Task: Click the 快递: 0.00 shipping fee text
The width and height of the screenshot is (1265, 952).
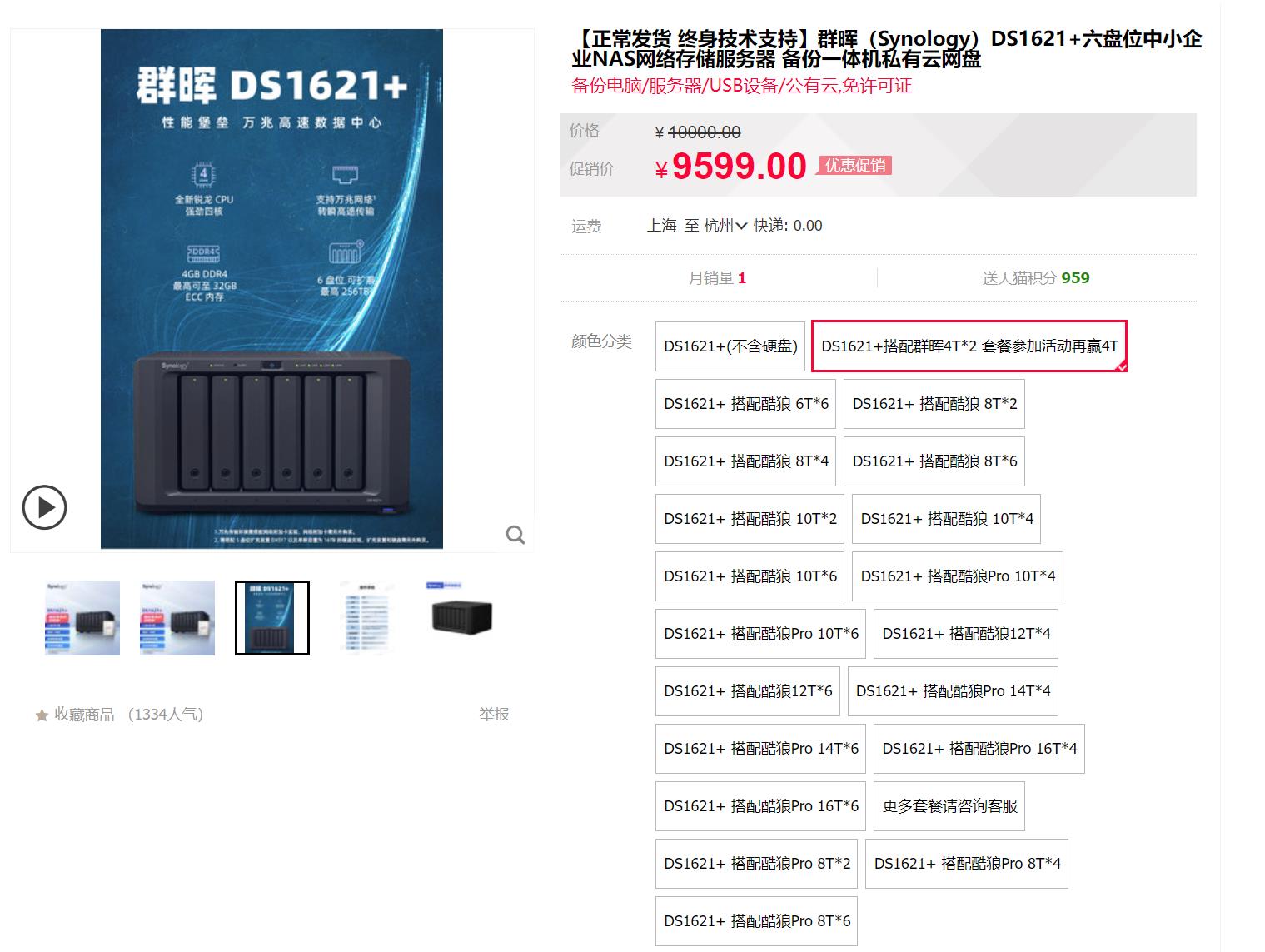Action: [x=788, y=226]
